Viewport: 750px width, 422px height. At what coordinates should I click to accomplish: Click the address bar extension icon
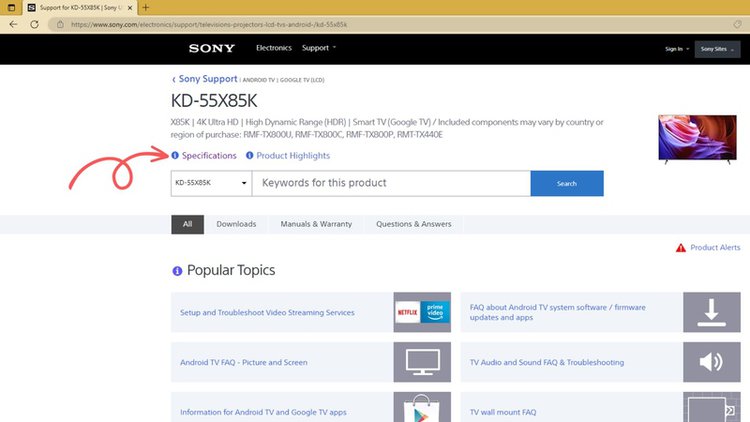[x=737, y=24]
